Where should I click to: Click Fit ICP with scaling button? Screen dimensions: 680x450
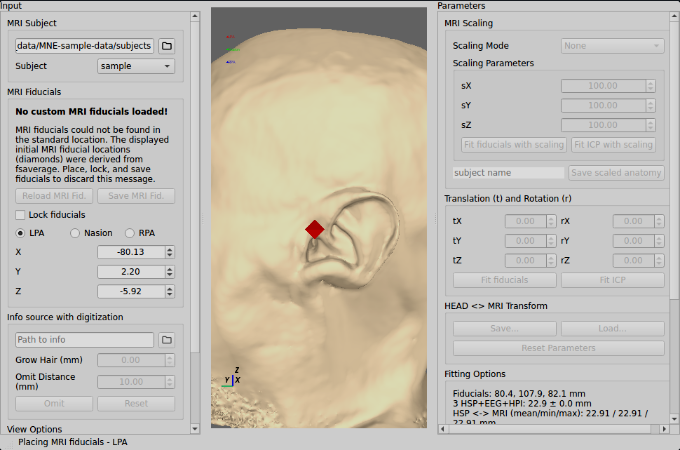pos(613,144)
